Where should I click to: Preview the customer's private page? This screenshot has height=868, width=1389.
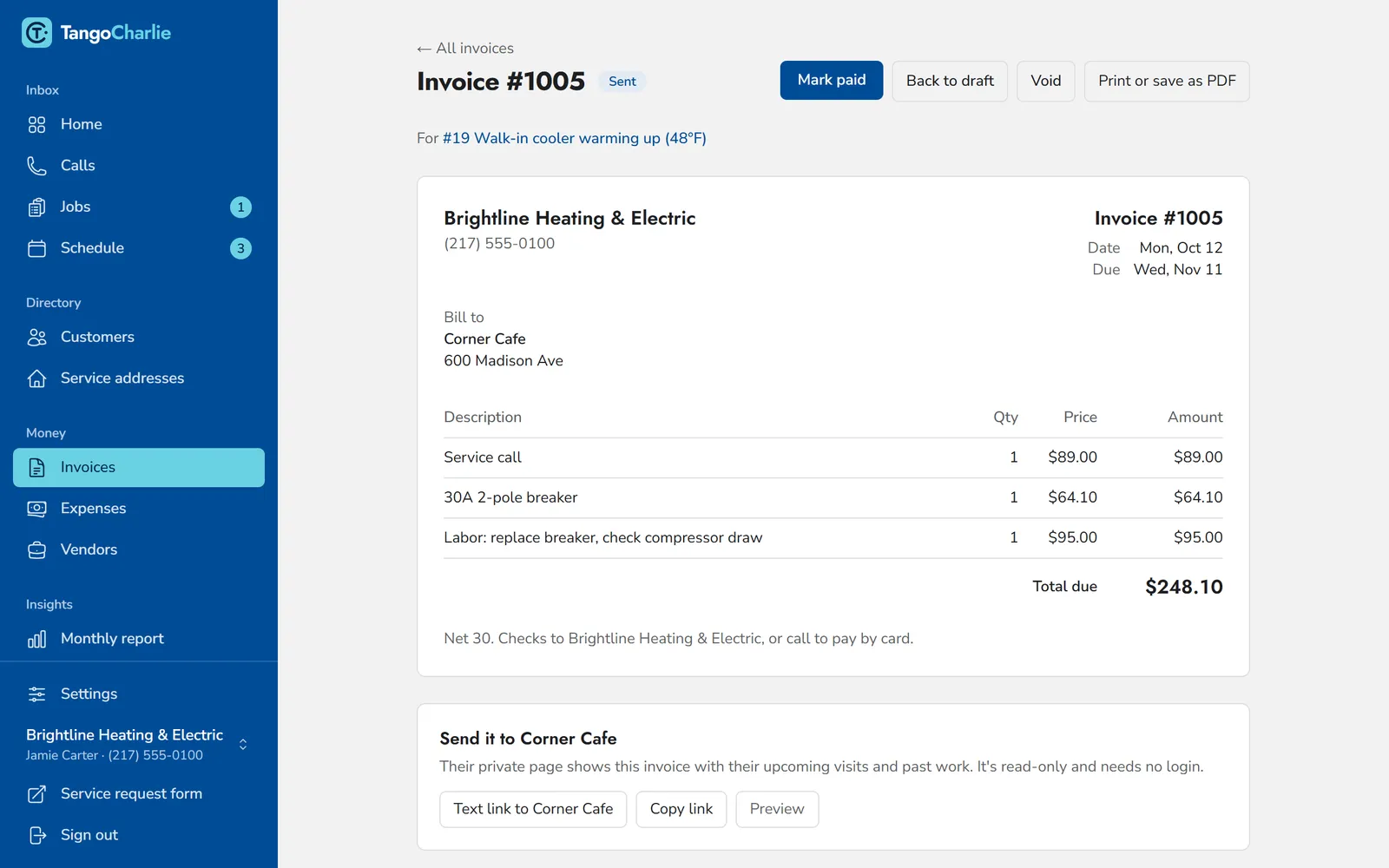[777, 809]
